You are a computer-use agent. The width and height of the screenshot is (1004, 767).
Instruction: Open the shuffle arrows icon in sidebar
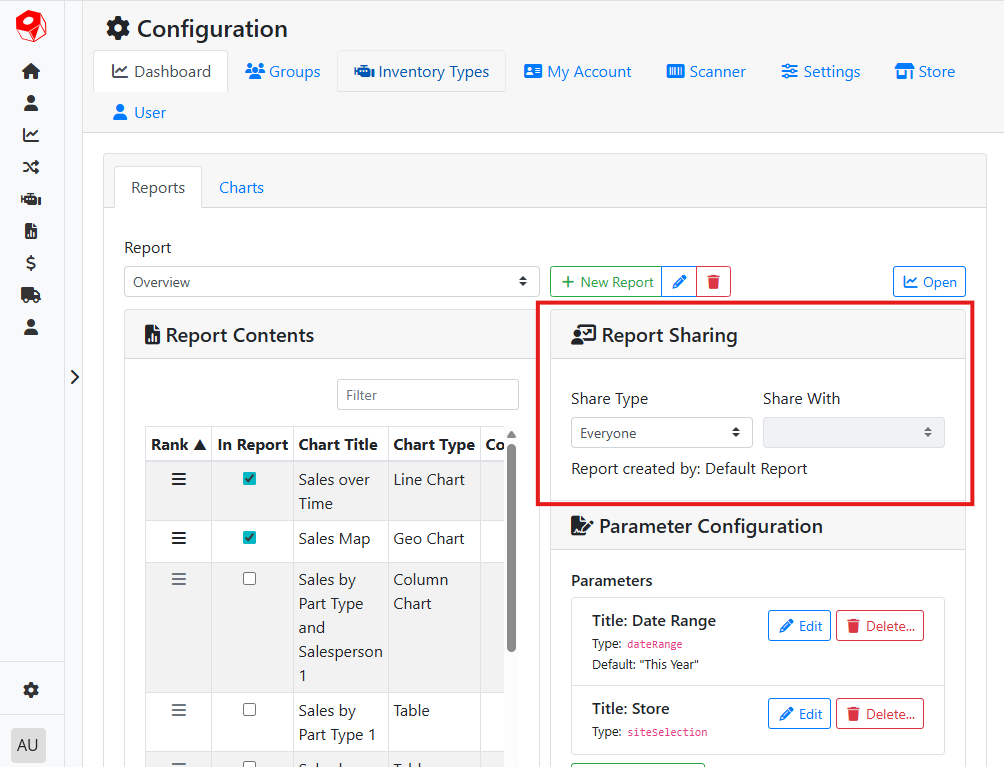31,167
